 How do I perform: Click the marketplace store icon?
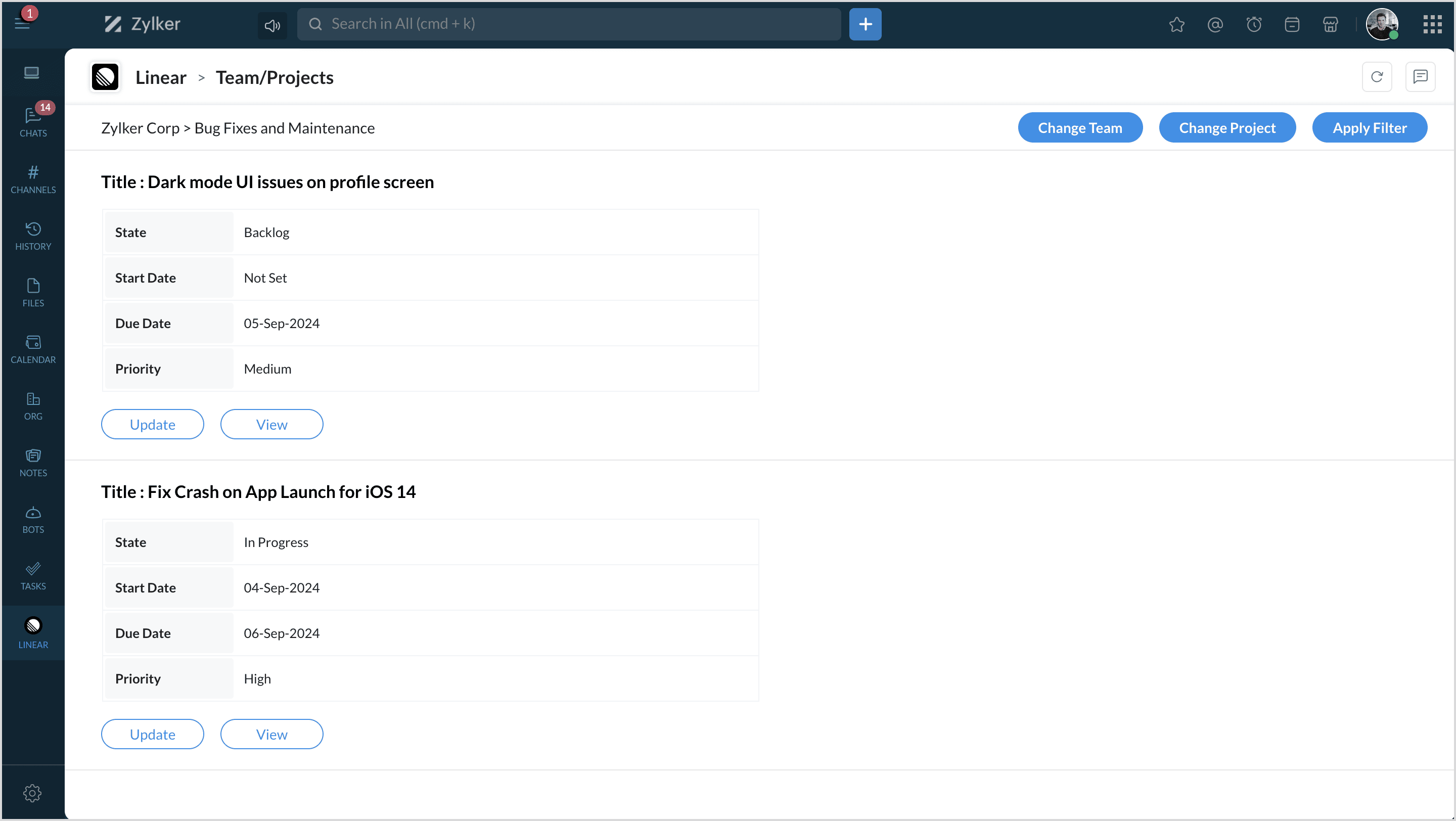[x=1330, y=24]
